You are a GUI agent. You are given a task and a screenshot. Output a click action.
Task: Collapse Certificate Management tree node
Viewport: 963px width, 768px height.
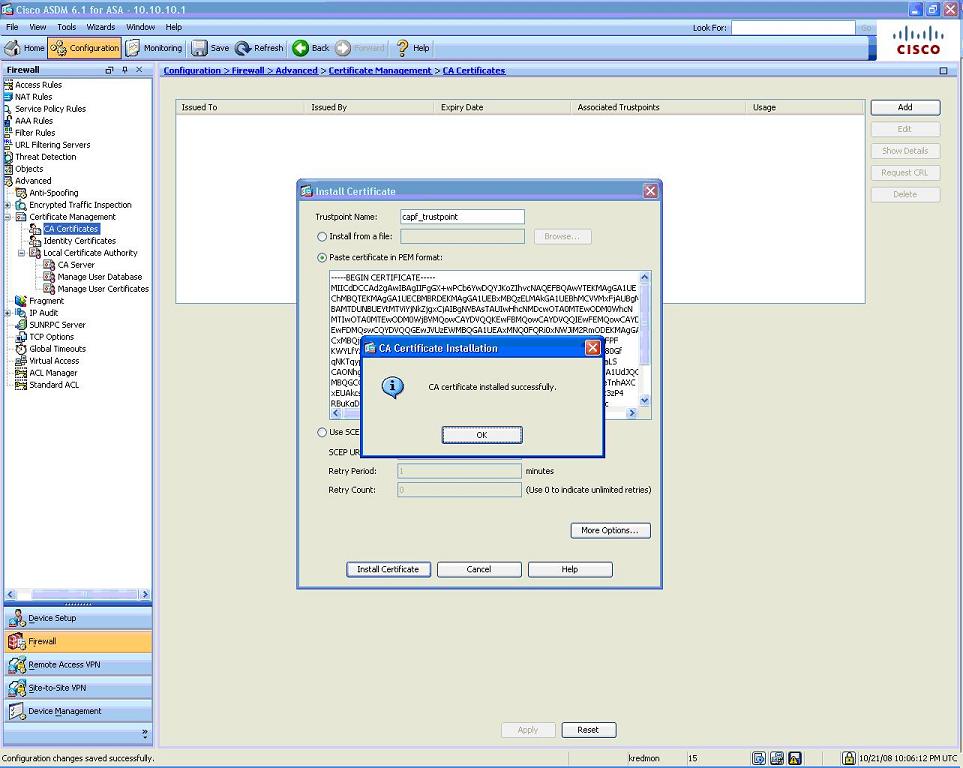coord(7,217)
